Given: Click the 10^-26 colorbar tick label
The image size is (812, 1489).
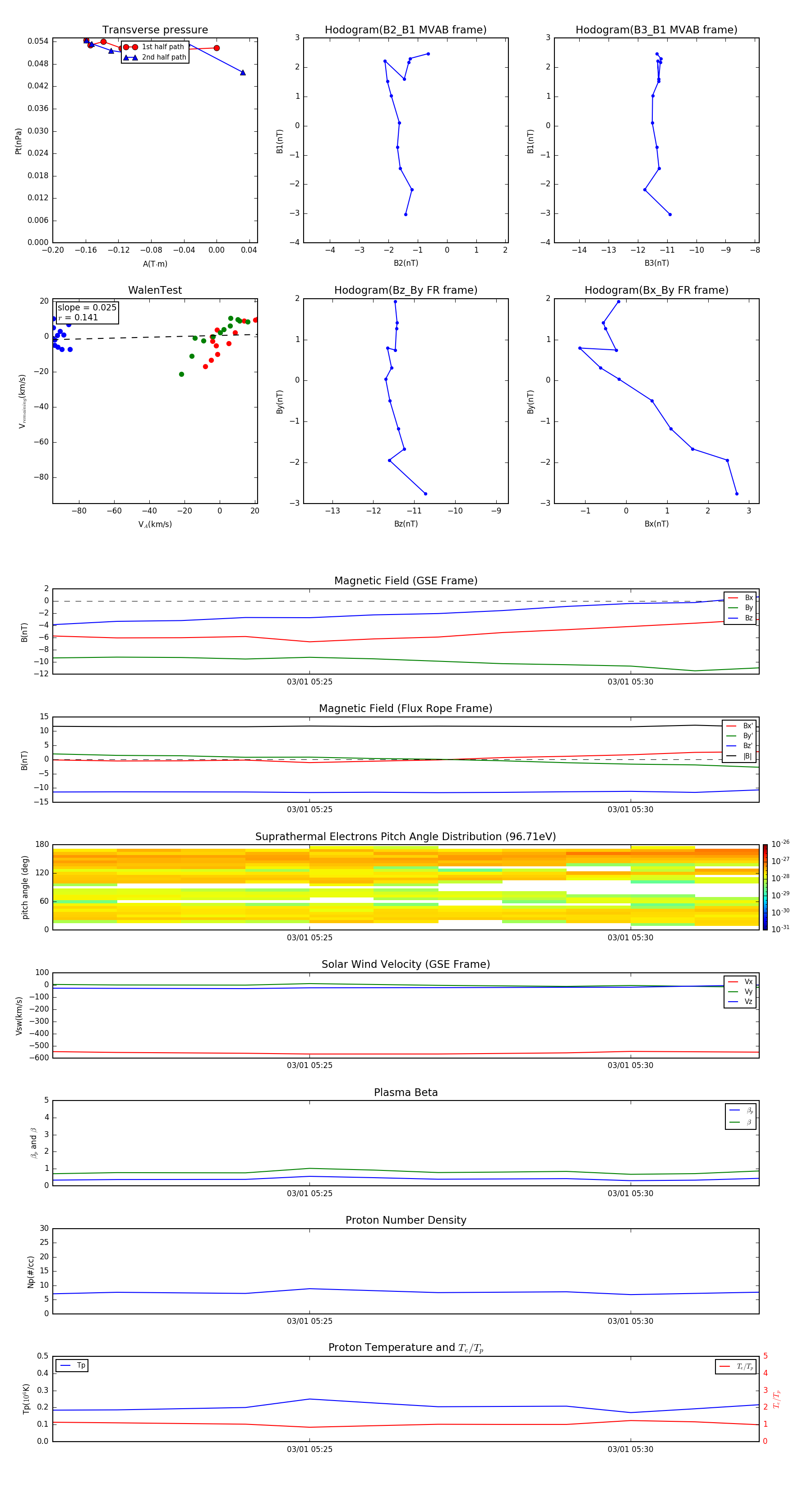Looking at the screenshot, I should (780, 844).
